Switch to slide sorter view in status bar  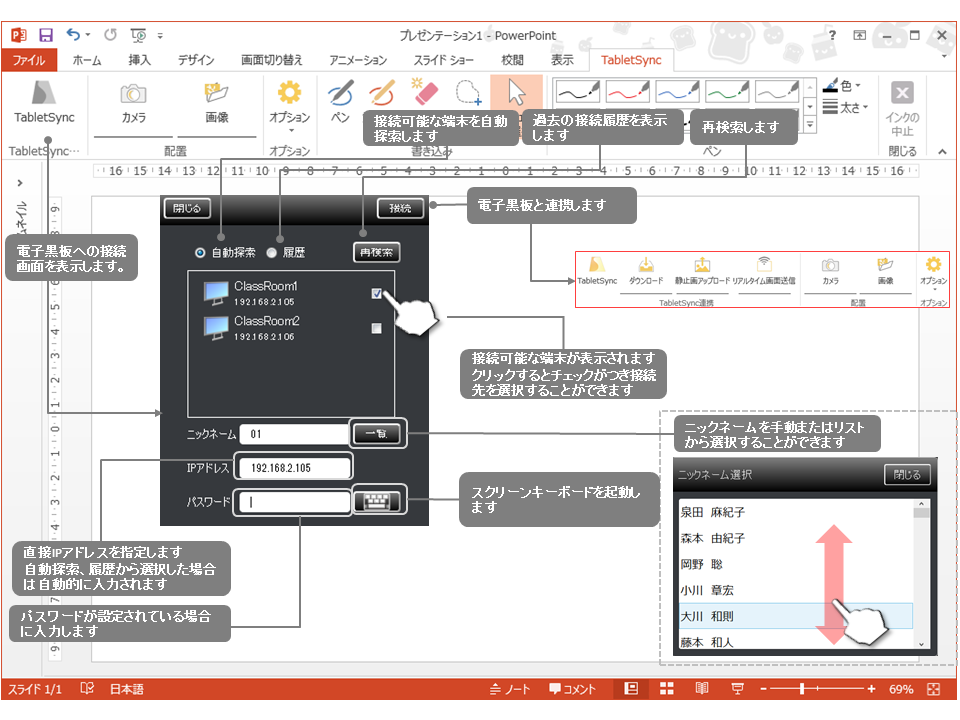(667, 689)
